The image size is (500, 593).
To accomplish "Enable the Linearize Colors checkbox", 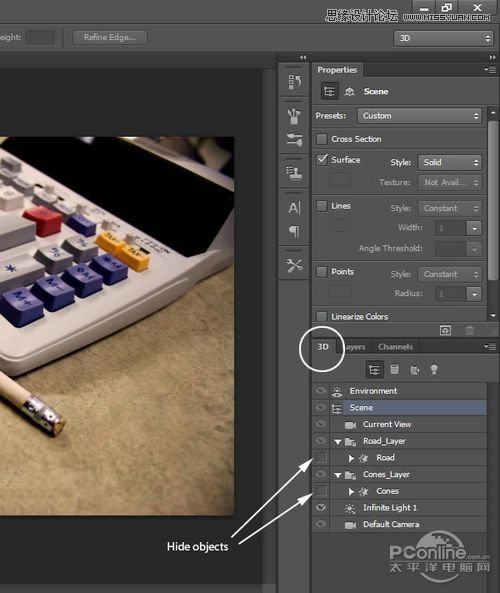I will pyautogui.click(x=321, y=316).
